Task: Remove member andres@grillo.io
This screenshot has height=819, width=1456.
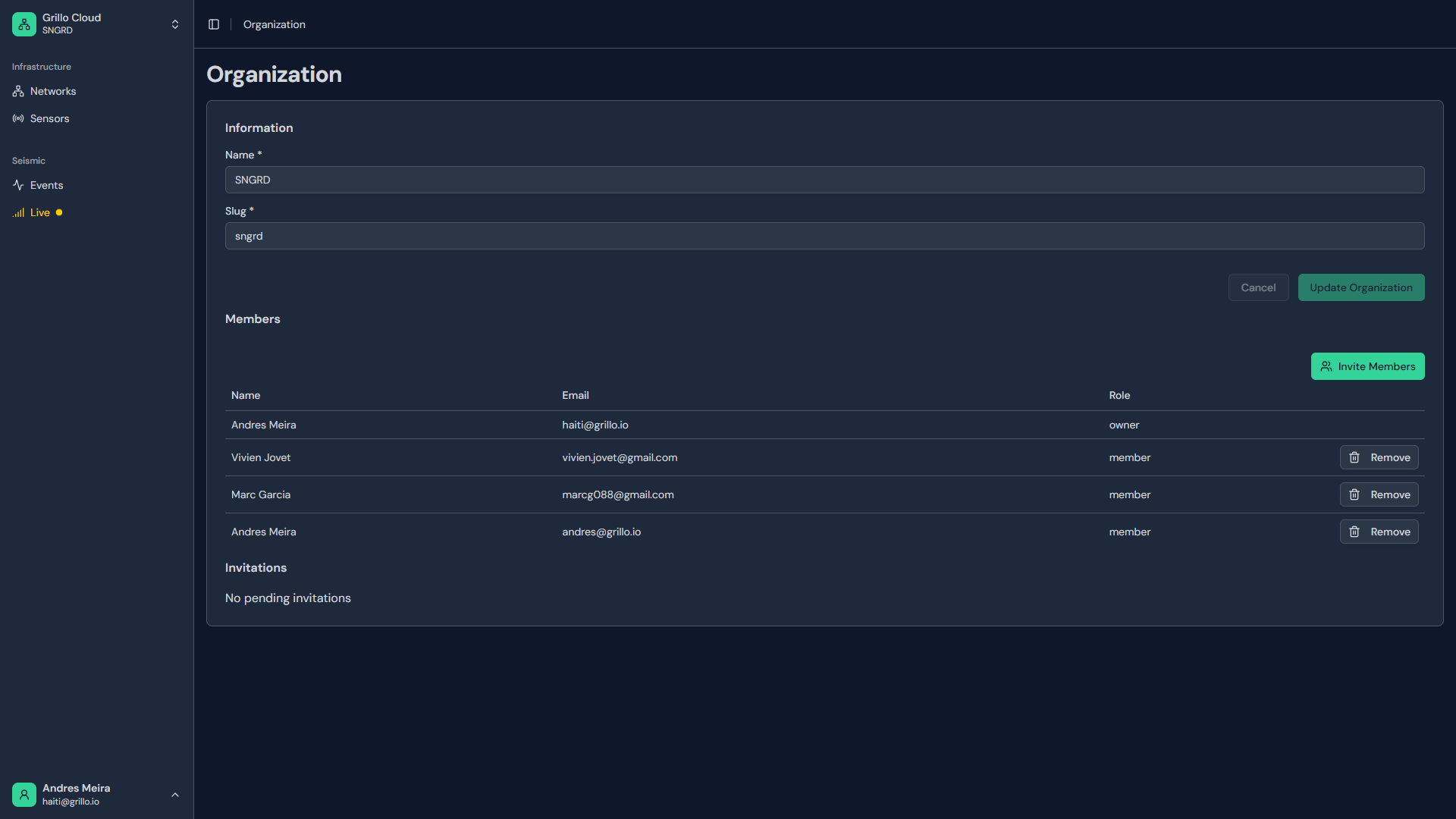Action: [1379, 532]
